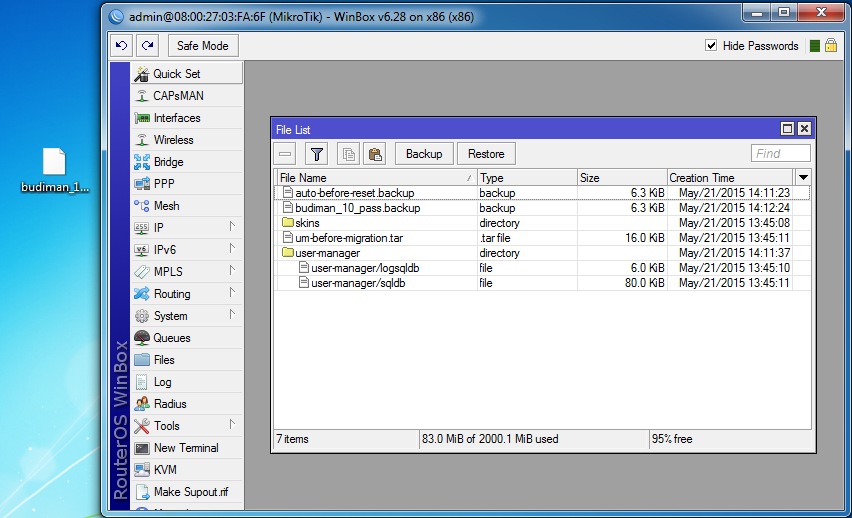
Task: Click the Tools icon in sidebar
Action: [142, 426]
